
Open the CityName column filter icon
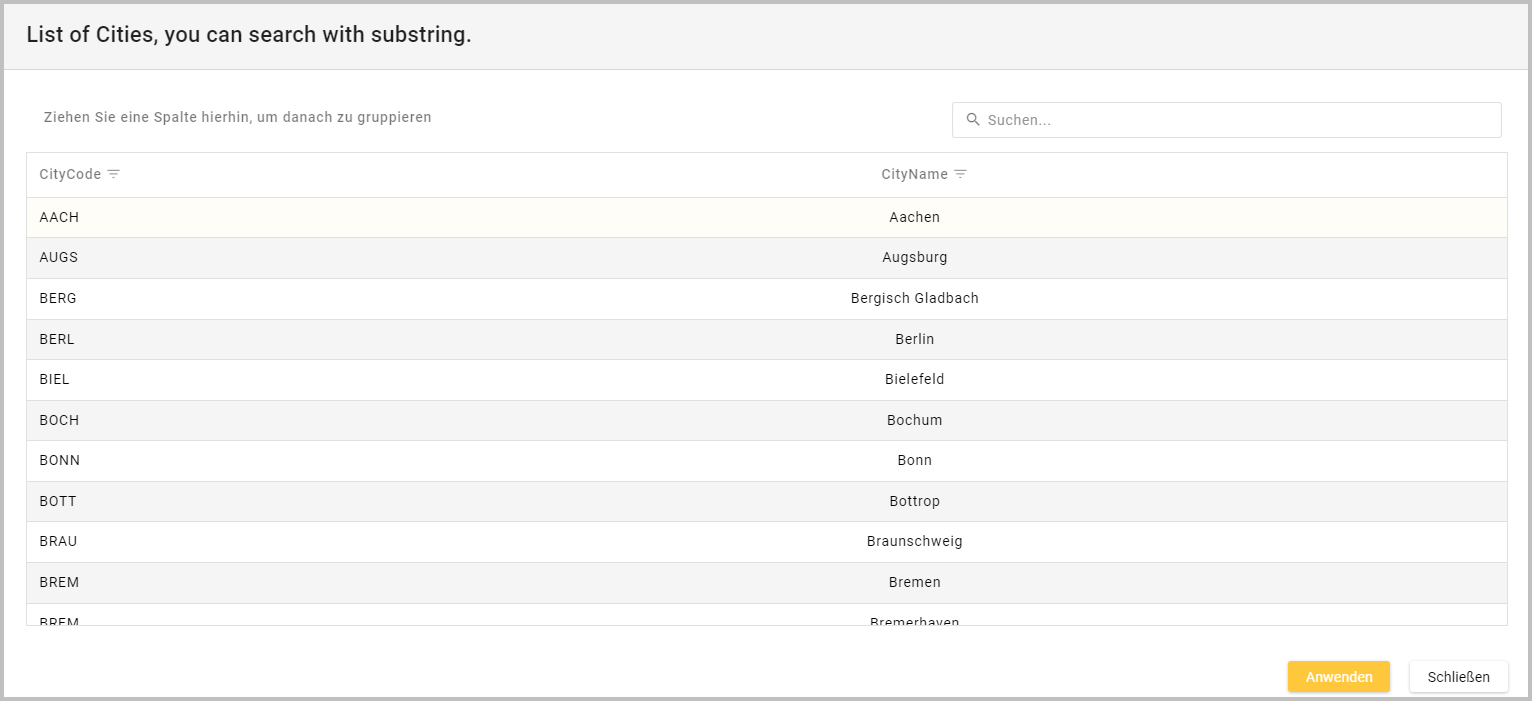[960, 174]
